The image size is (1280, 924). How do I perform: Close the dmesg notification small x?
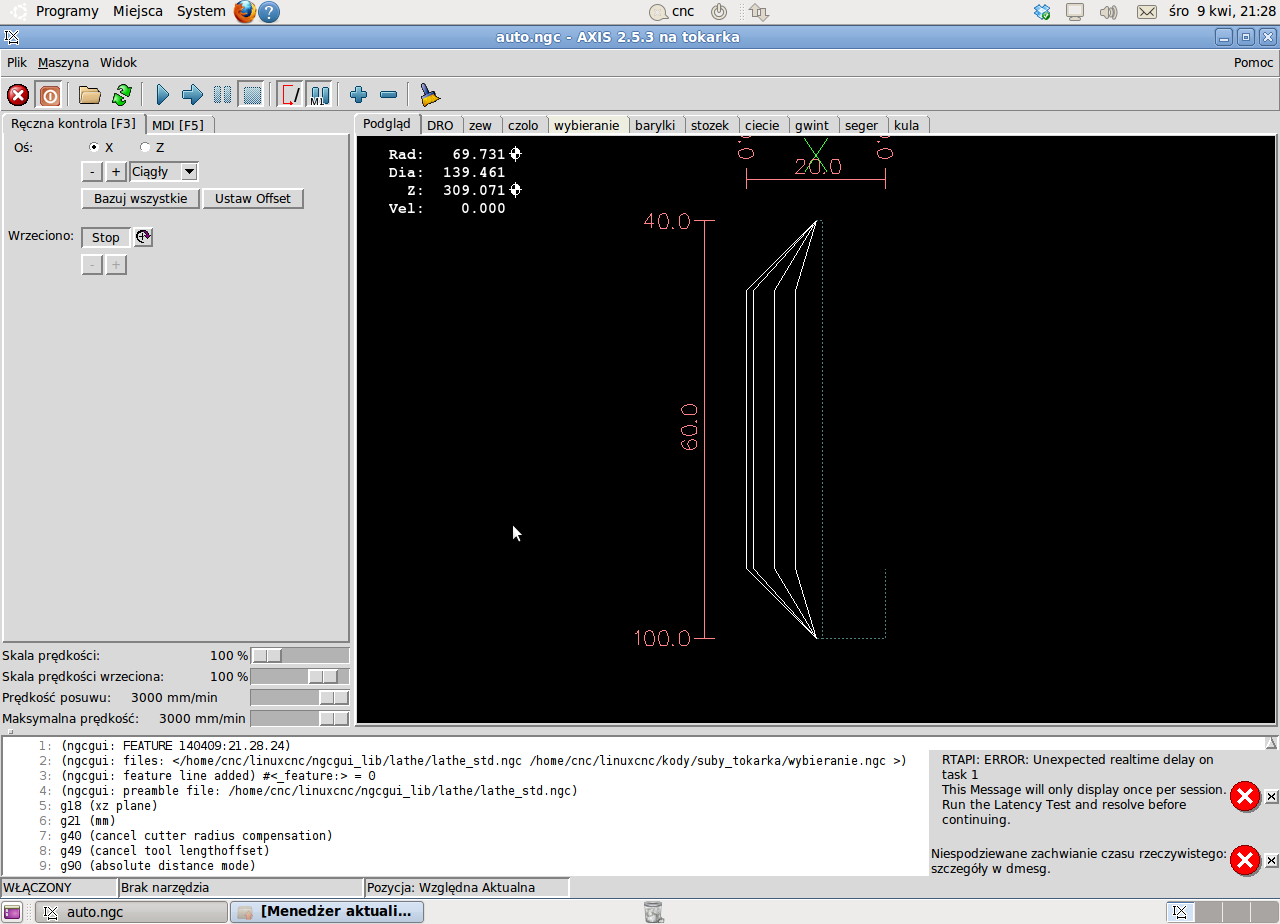pyautogui.click(x=1271, y=860)
